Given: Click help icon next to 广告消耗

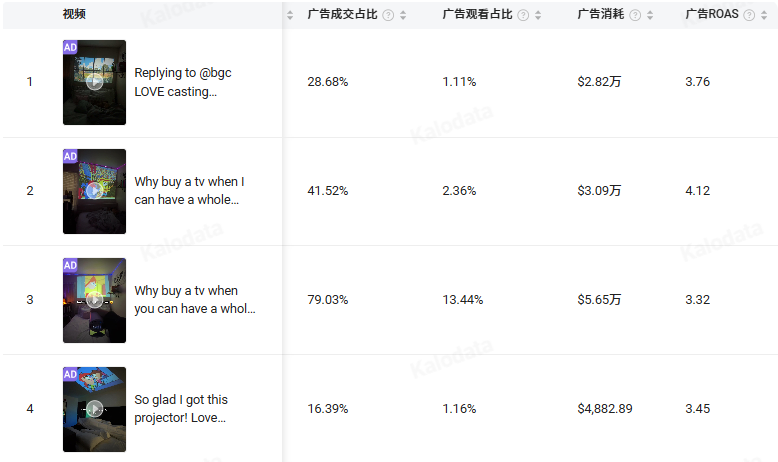Looking at the screenshot, I should point(635,15).
